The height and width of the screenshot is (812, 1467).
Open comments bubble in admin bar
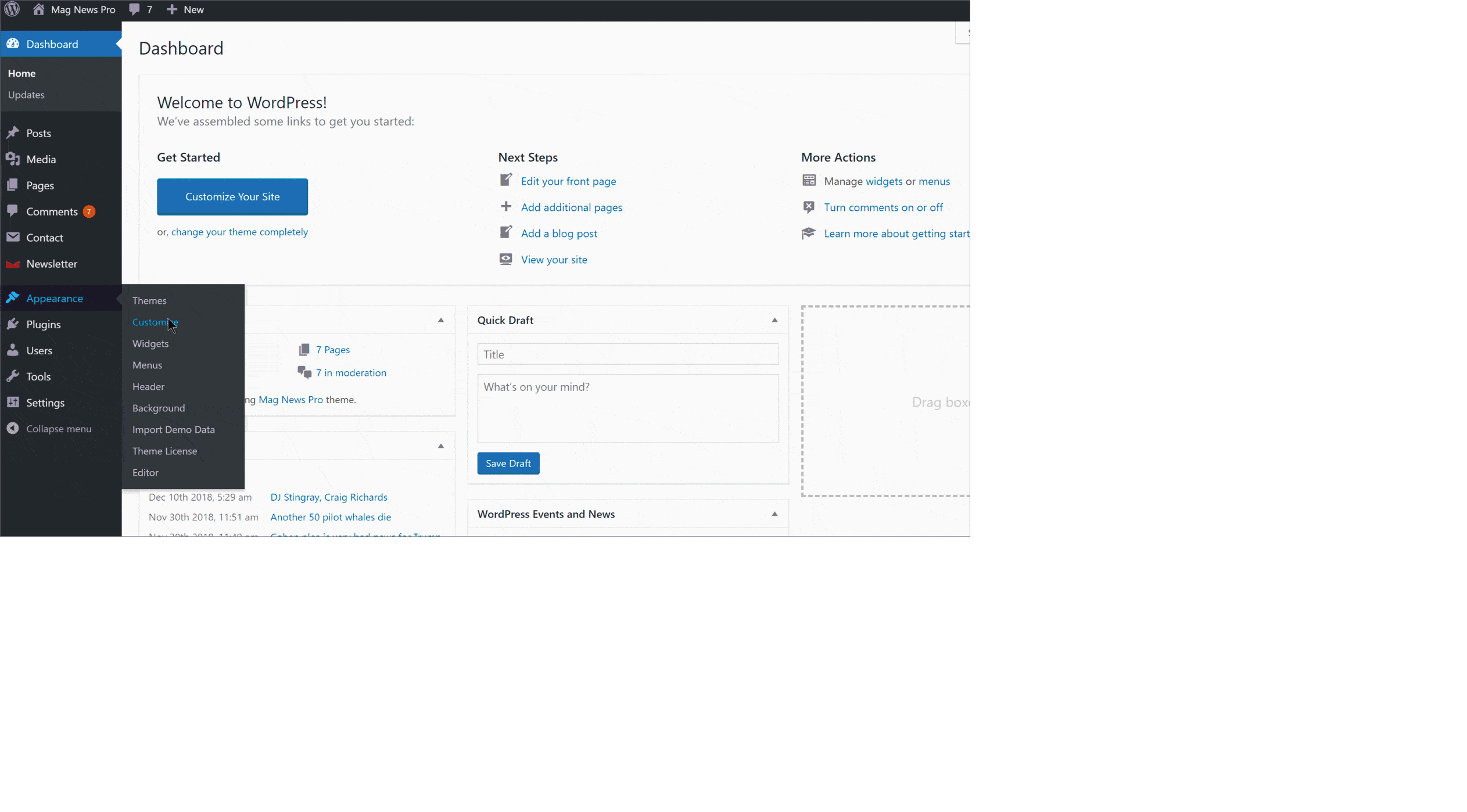coord(134,9)
